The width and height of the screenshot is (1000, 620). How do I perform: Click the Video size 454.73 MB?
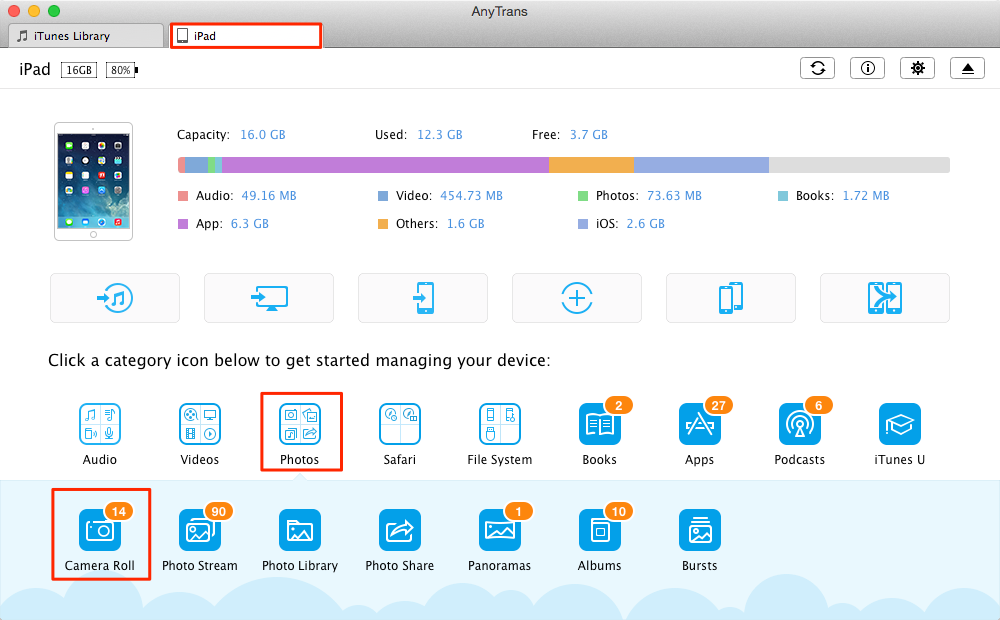coord(471,196)
